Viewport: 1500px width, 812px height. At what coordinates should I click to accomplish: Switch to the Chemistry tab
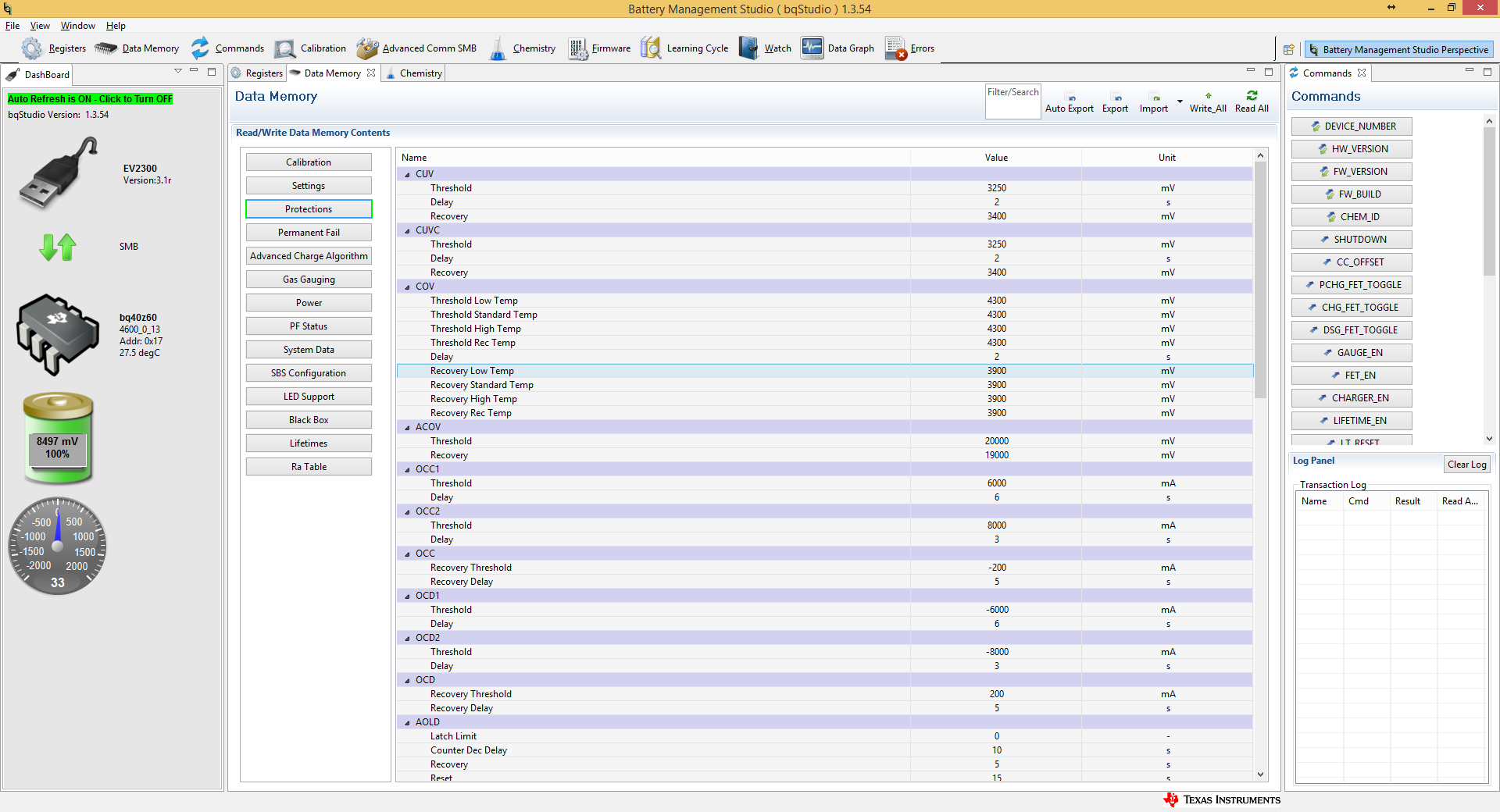414,73
